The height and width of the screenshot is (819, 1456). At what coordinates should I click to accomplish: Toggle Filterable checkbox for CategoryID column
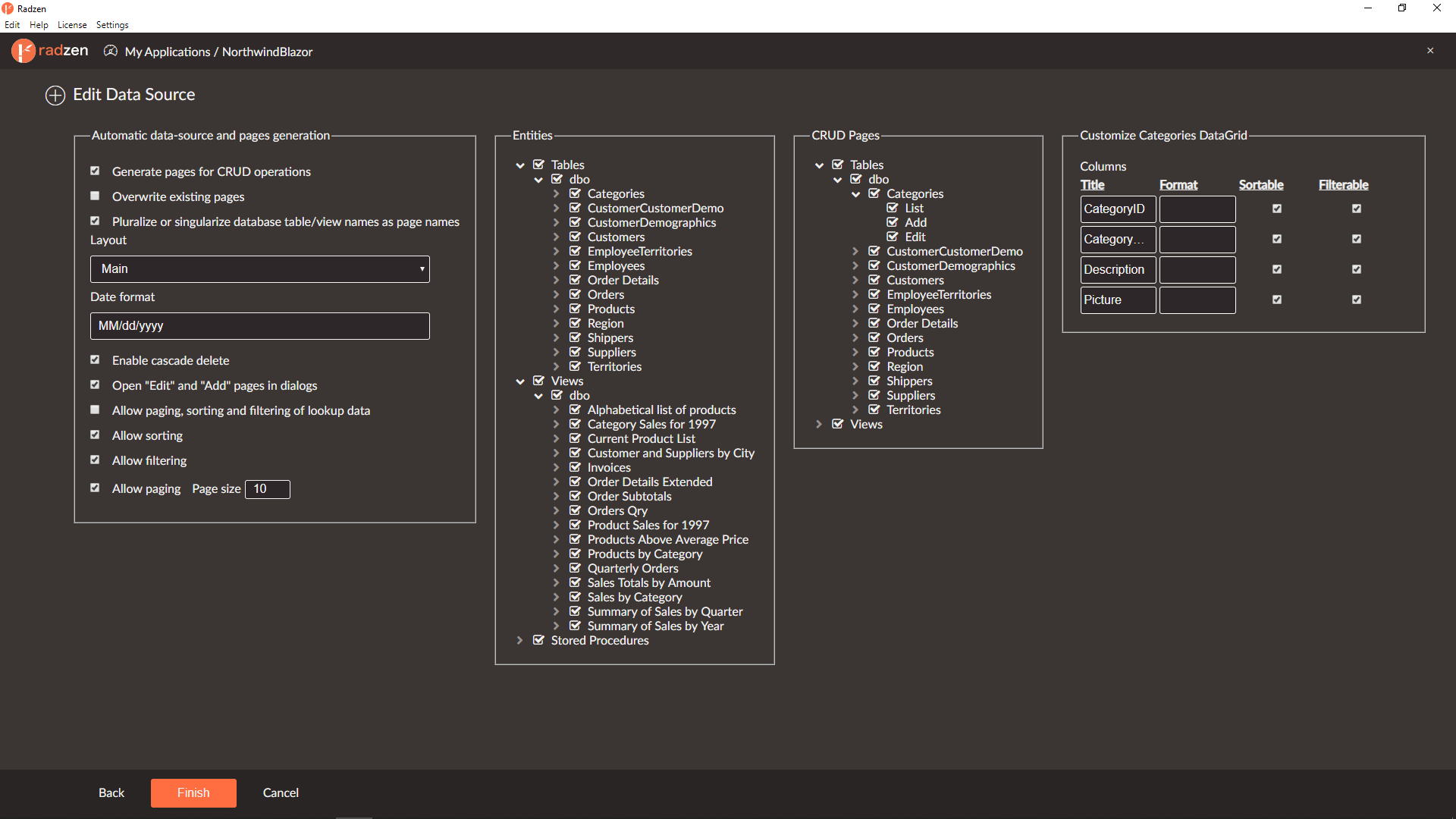[1357, 209]
